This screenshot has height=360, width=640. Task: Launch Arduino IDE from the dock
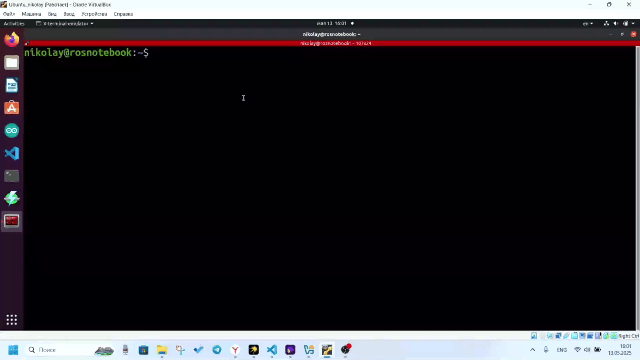[11, 131]
